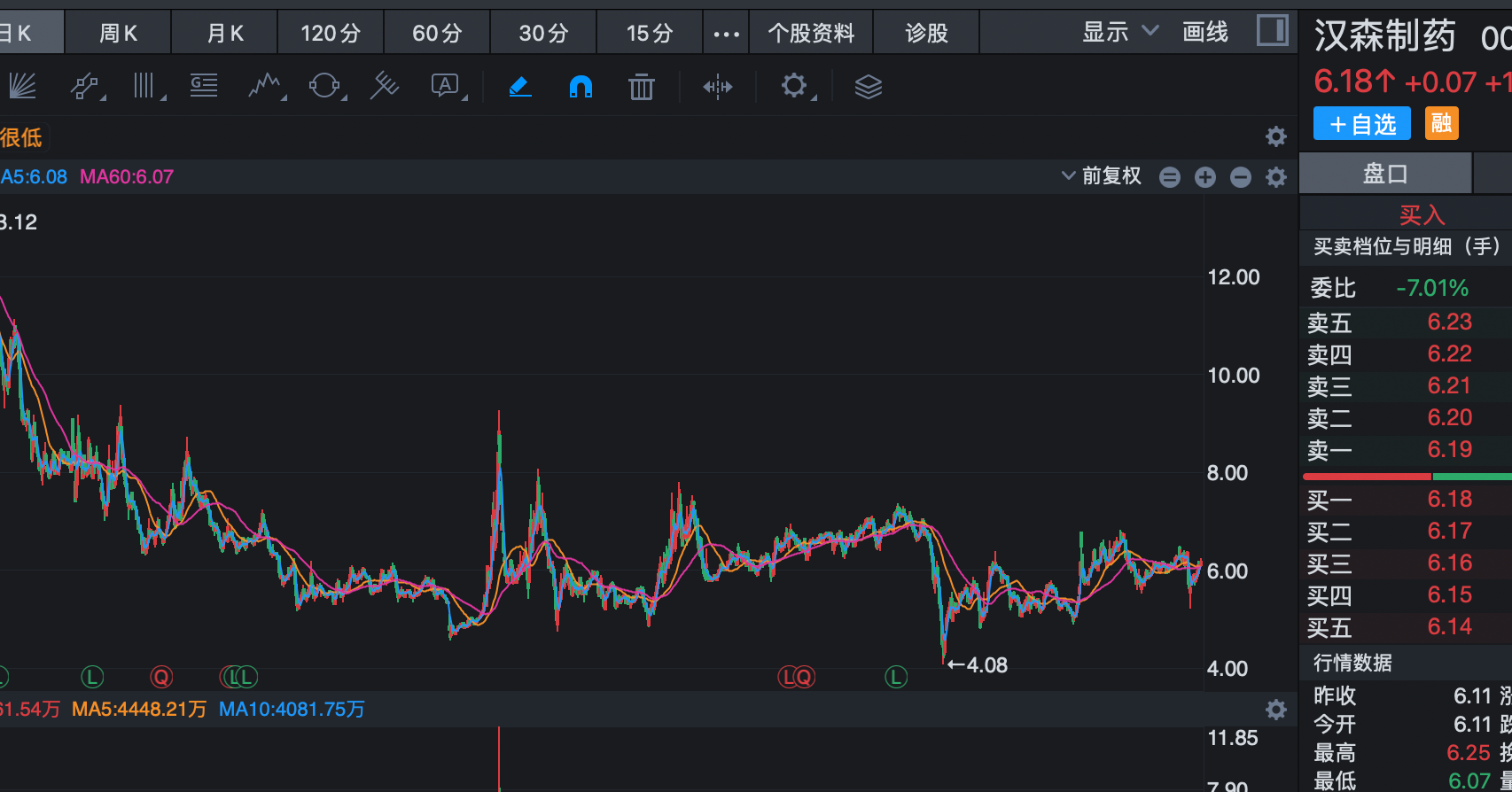This screenshot has width=1512, height=792.
Task: Click the green L marker below 4.08 low
Action: [x=896, y=678]
